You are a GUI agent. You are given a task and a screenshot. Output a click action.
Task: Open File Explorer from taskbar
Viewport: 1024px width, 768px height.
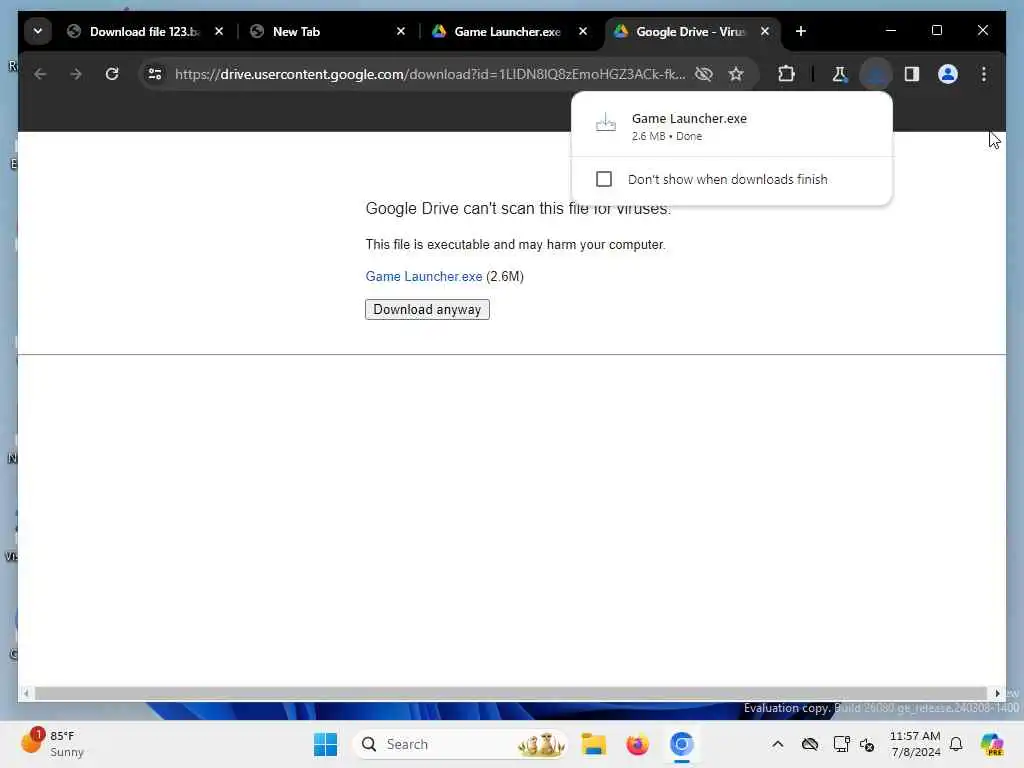coord(594,744)
